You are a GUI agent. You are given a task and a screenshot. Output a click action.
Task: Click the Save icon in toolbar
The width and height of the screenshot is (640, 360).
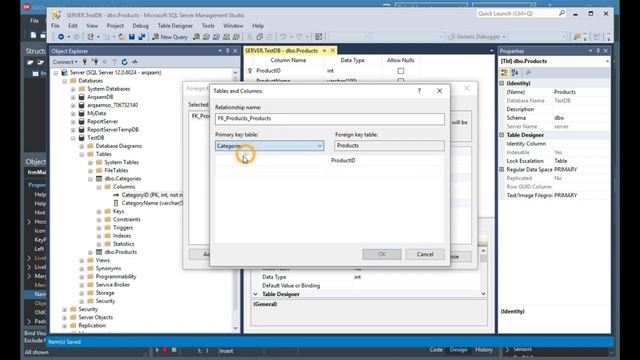[x=131, y=37]
